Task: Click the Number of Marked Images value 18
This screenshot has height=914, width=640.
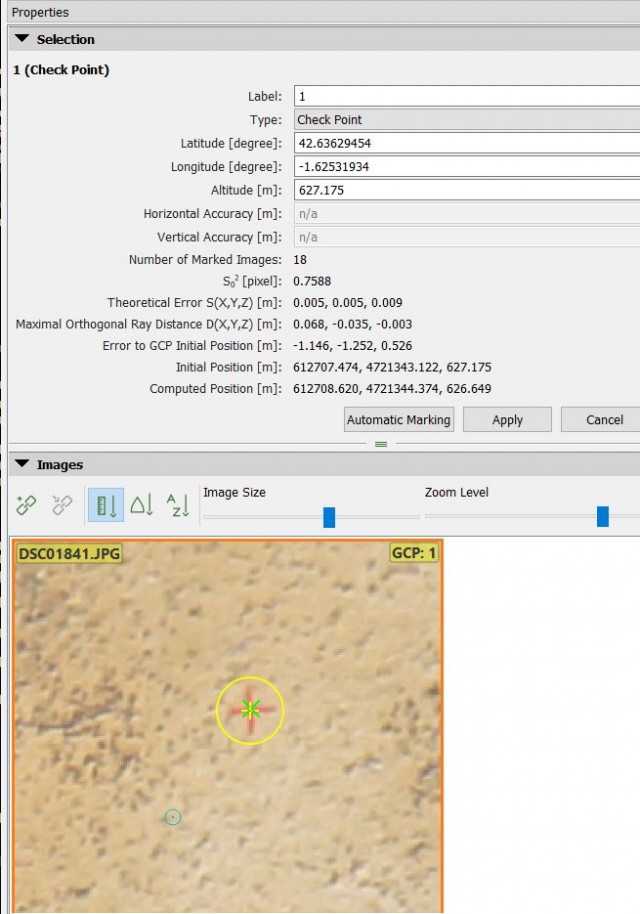Action: 300,259
